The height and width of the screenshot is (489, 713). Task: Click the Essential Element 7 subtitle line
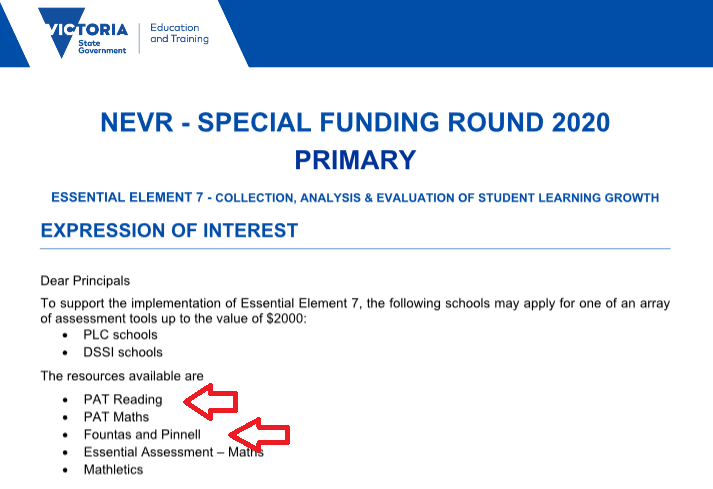click(355, 197)
